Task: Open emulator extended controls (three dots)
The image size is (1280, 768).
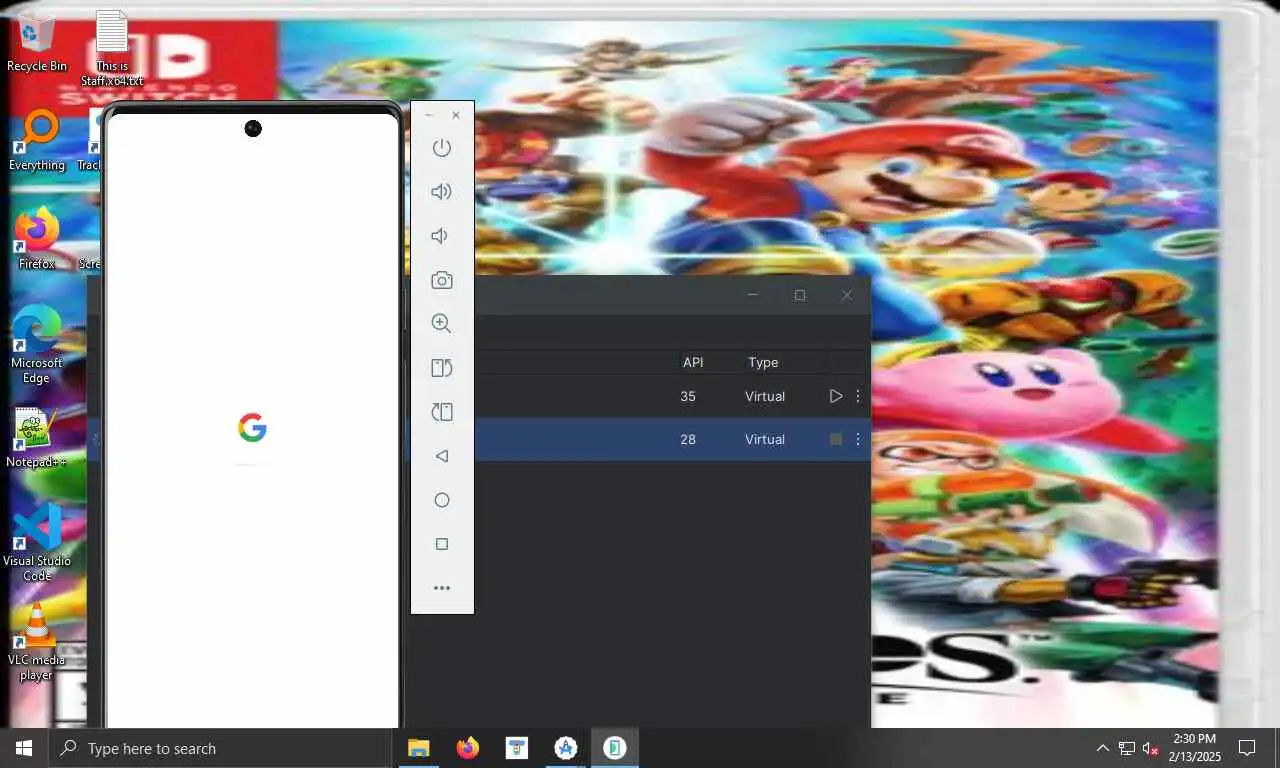Action: (x=442, y=588)
